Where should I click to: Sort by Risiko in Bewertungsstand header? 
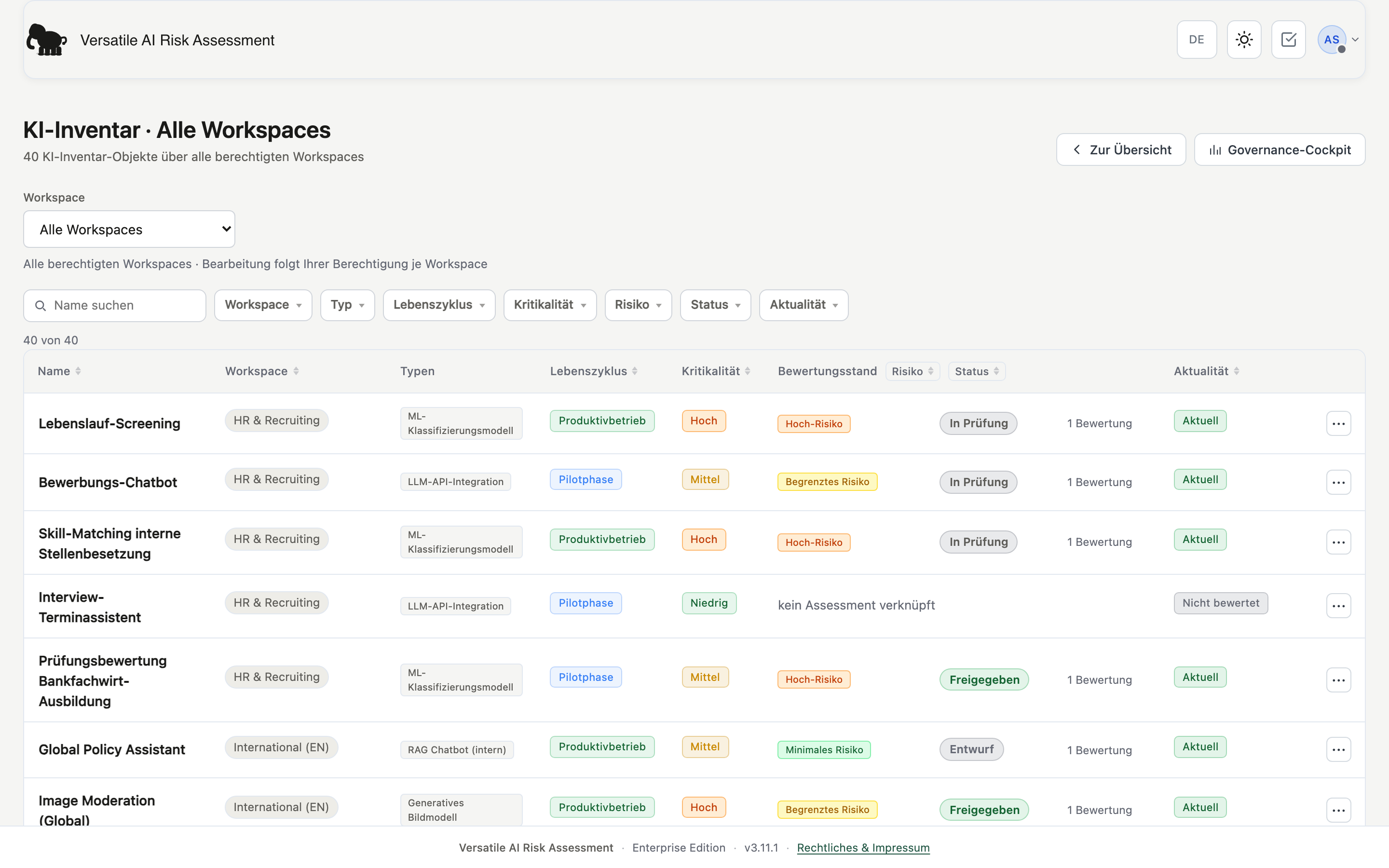(x=912, y=371)
